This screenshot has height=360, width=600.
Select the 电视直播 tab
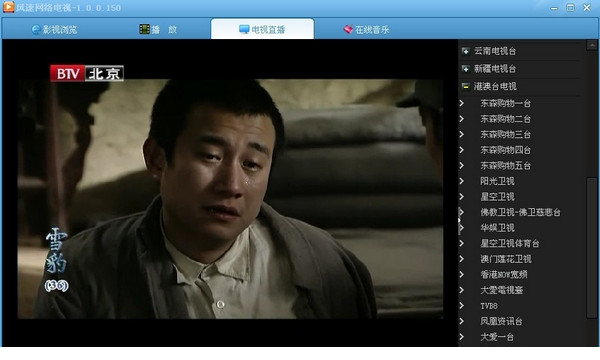click(x=262, y=29)
